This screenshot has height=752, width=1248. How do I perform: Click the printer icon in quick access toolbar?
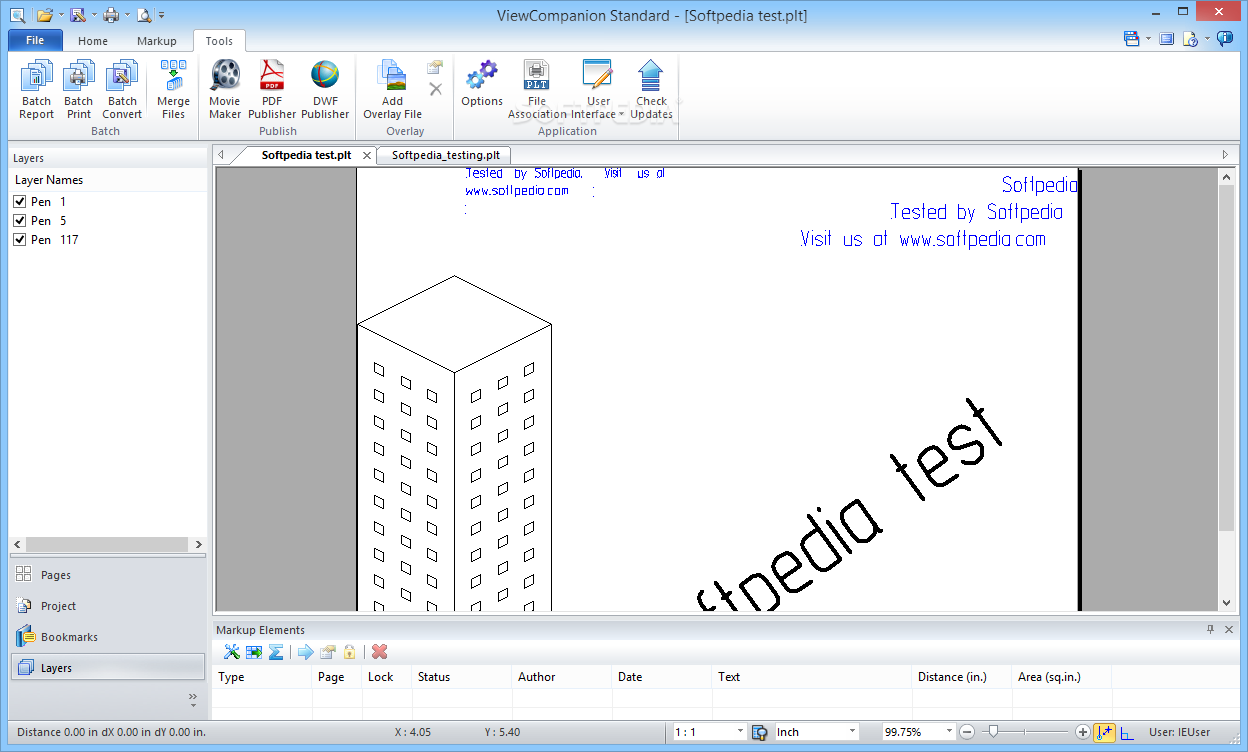[x=111, y=14]
